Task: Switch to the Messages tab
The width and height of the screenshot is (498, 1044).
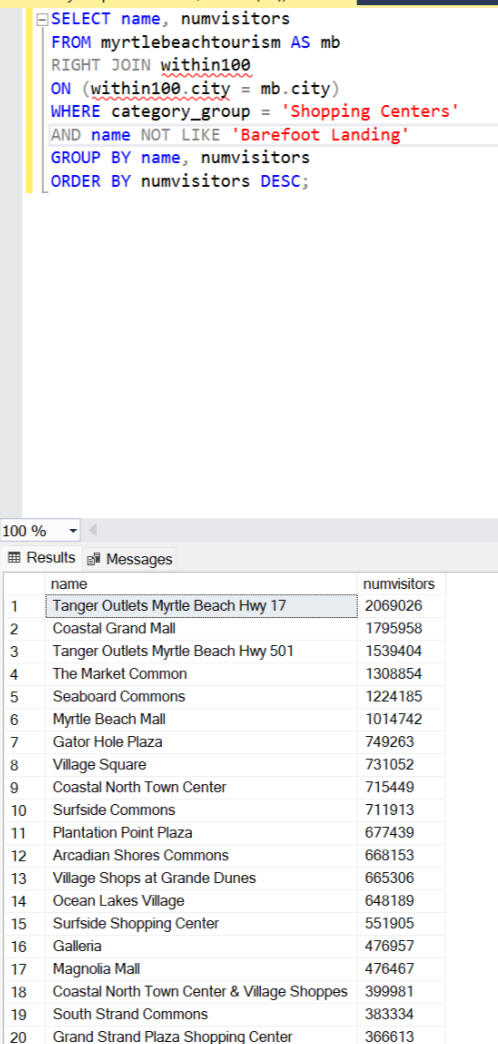Action: click(130, 559)
